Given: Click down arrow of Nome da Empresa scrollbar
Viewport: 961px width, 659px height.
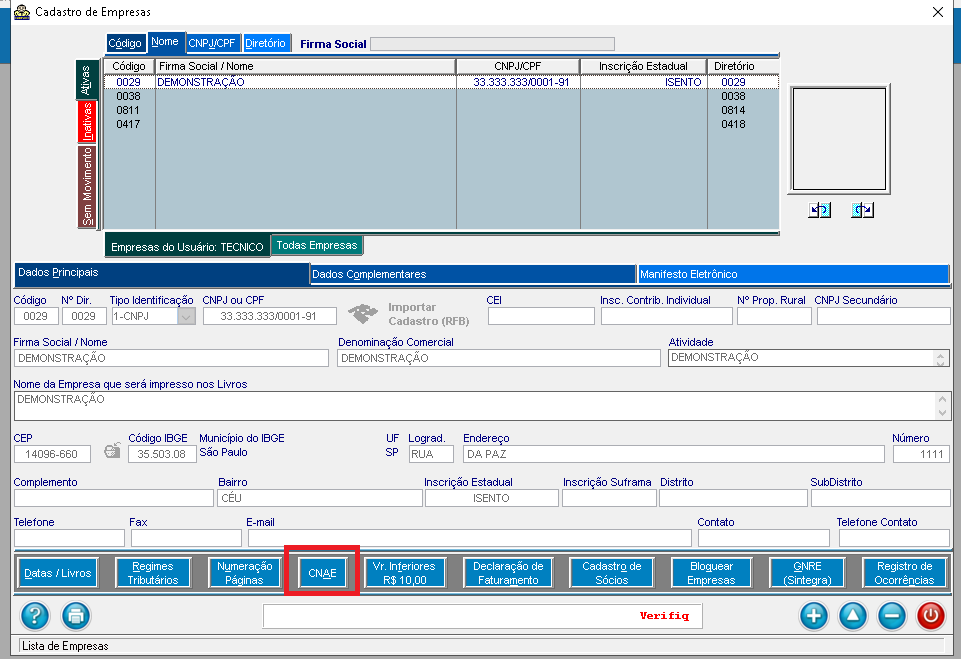Looking at the screenshot, I should coord(943,413).
